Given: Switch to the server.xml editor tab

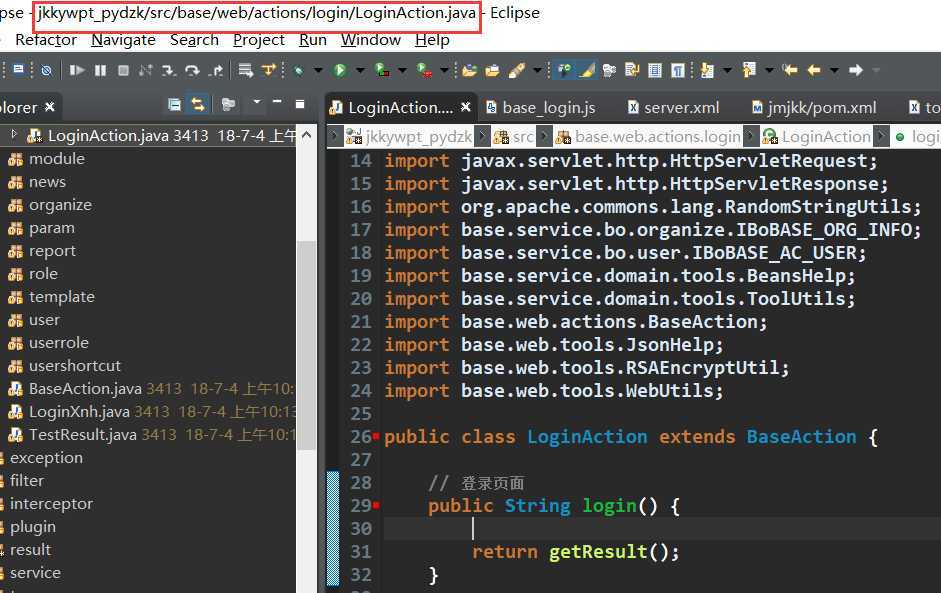Looking at the screenshot, I should (x=673, y=108).
